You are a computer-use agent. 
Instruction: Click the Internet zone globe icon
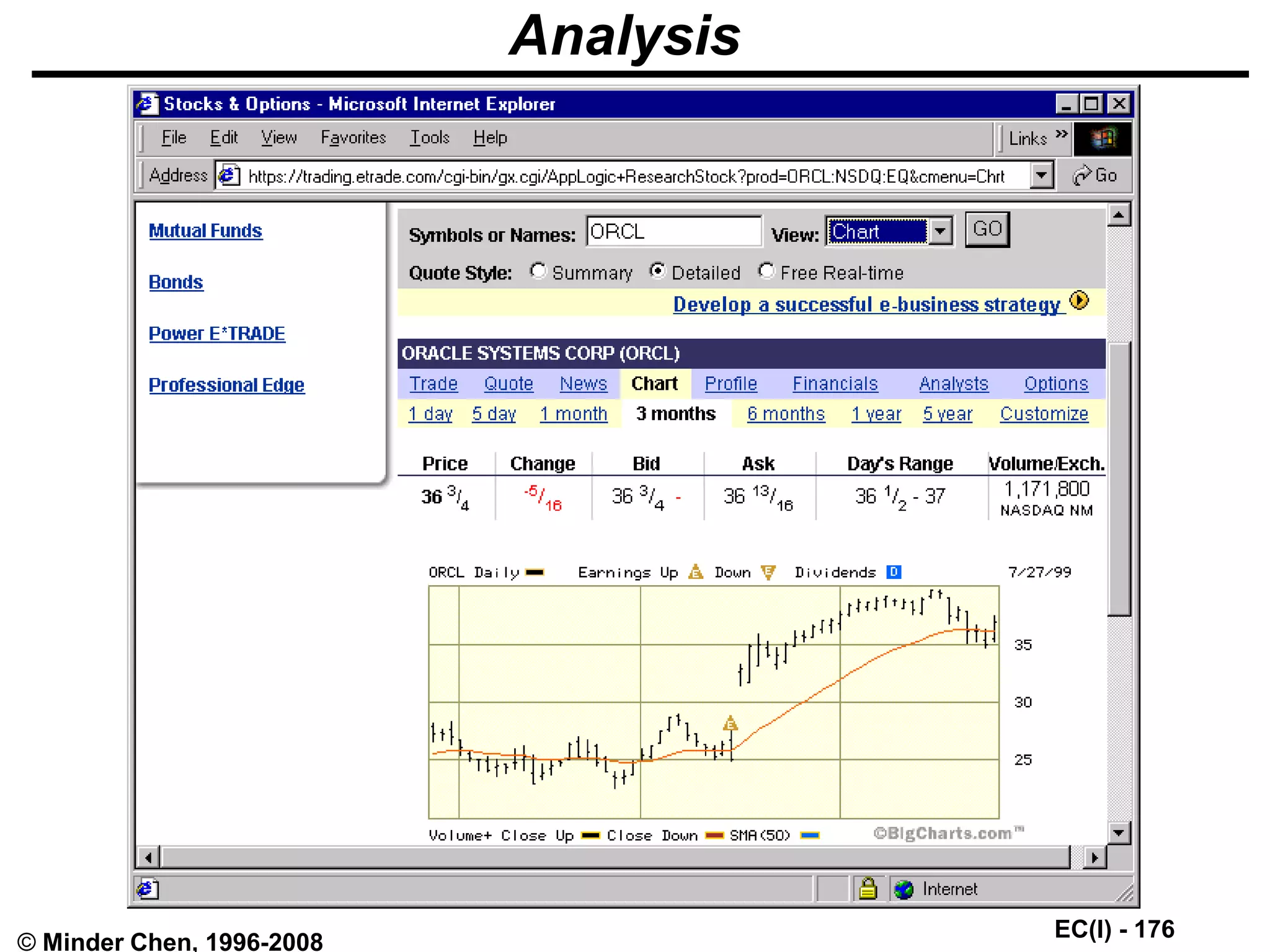click(904, 889)
